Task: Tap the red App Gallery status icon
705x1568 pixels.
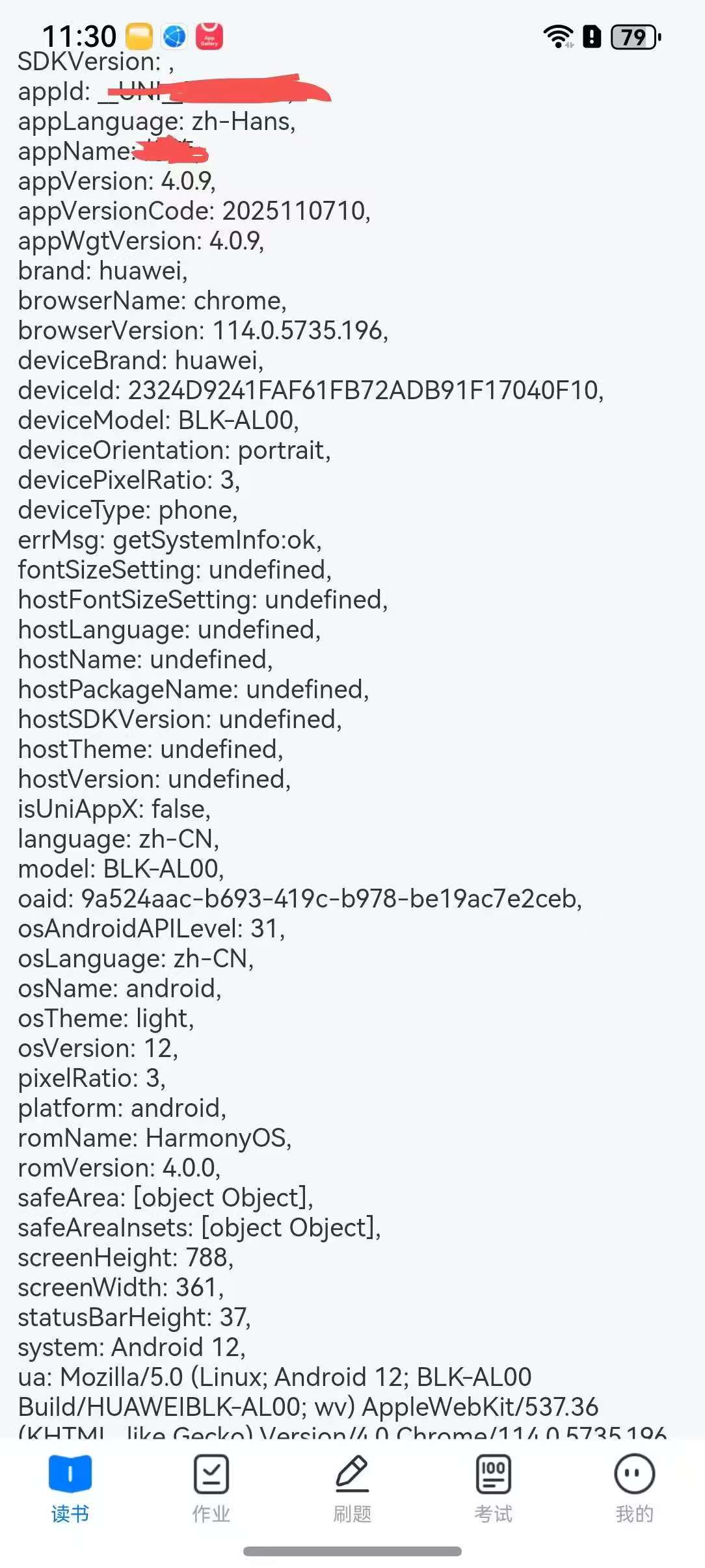Action: pyautogui.click(x=209, y=36)
